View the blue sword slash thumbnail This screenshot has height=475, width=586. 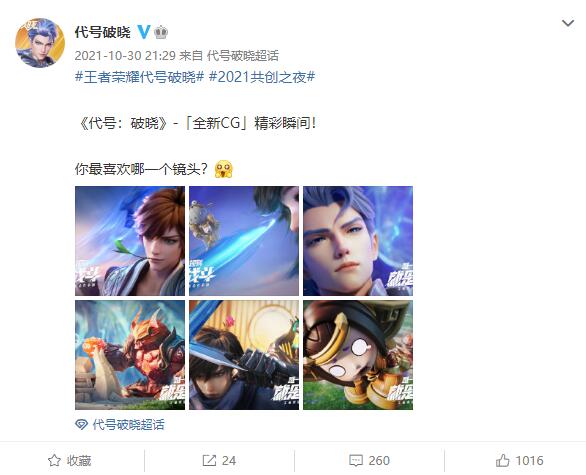pos(244,241)
